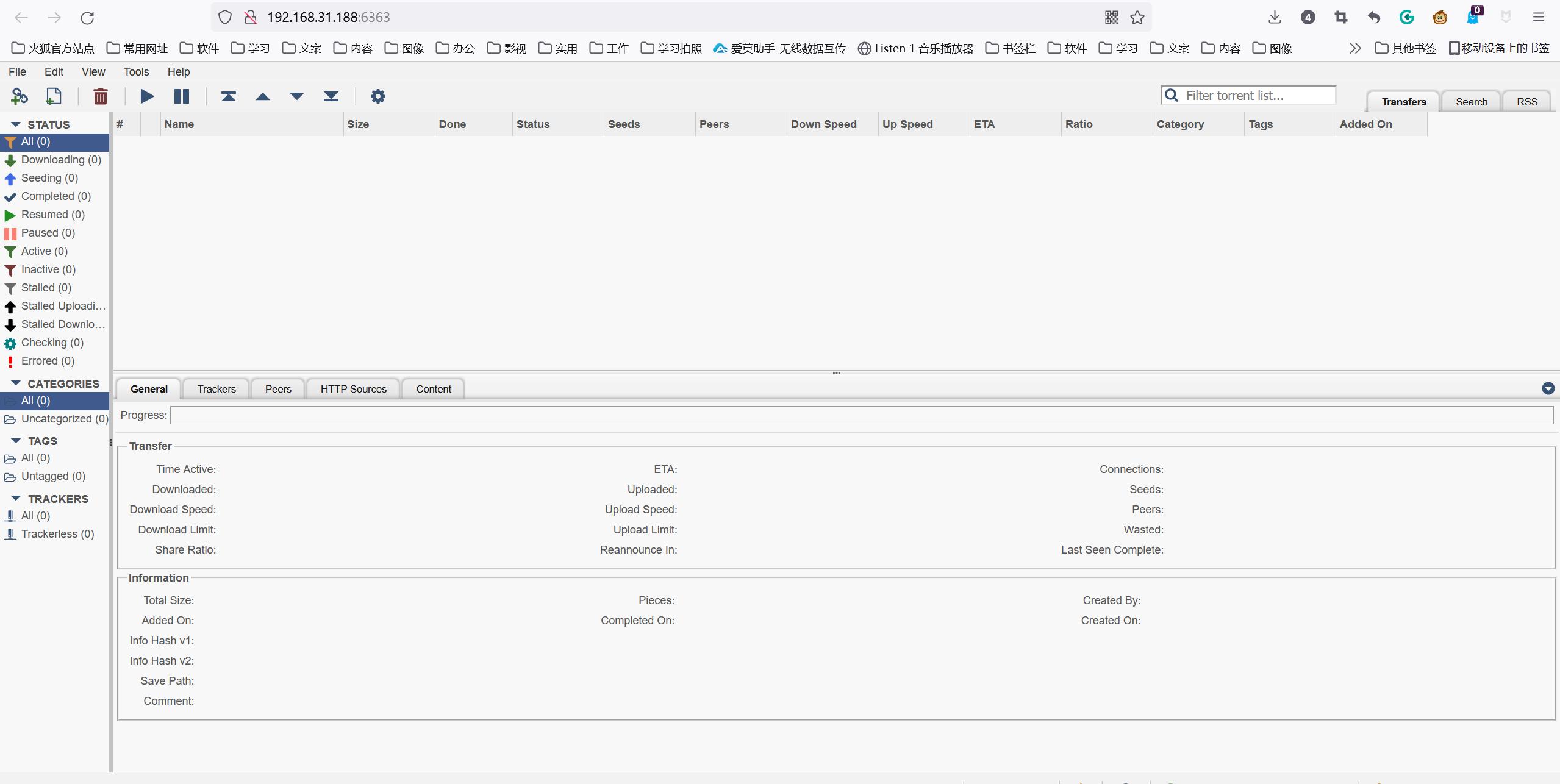Move torrent to top of queue
The width and height of the screenshot is (1560, 784).
click(x=229, y=96)
